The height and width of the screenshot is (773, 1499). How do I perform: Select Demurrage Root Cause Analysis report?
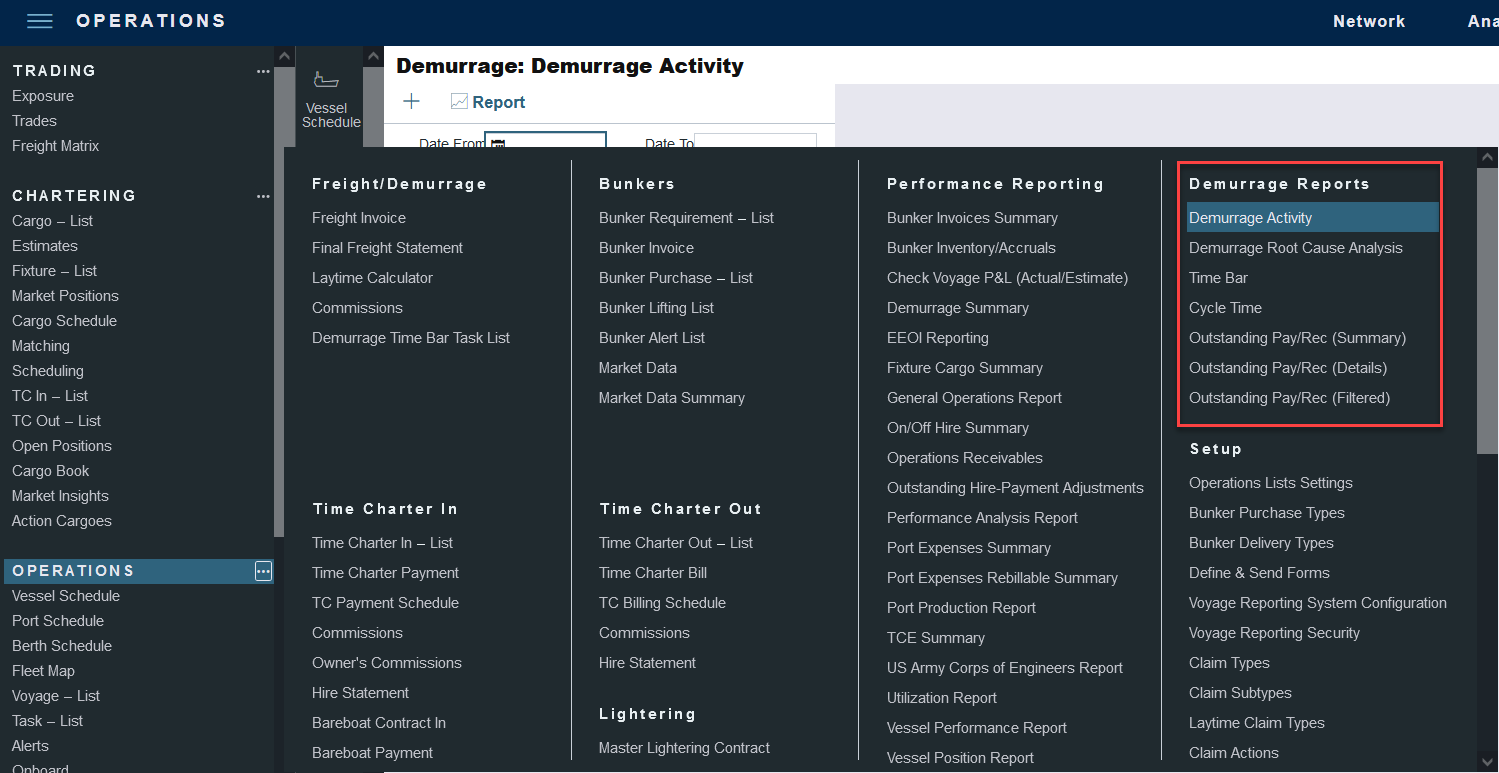(x=1295, y=248)
